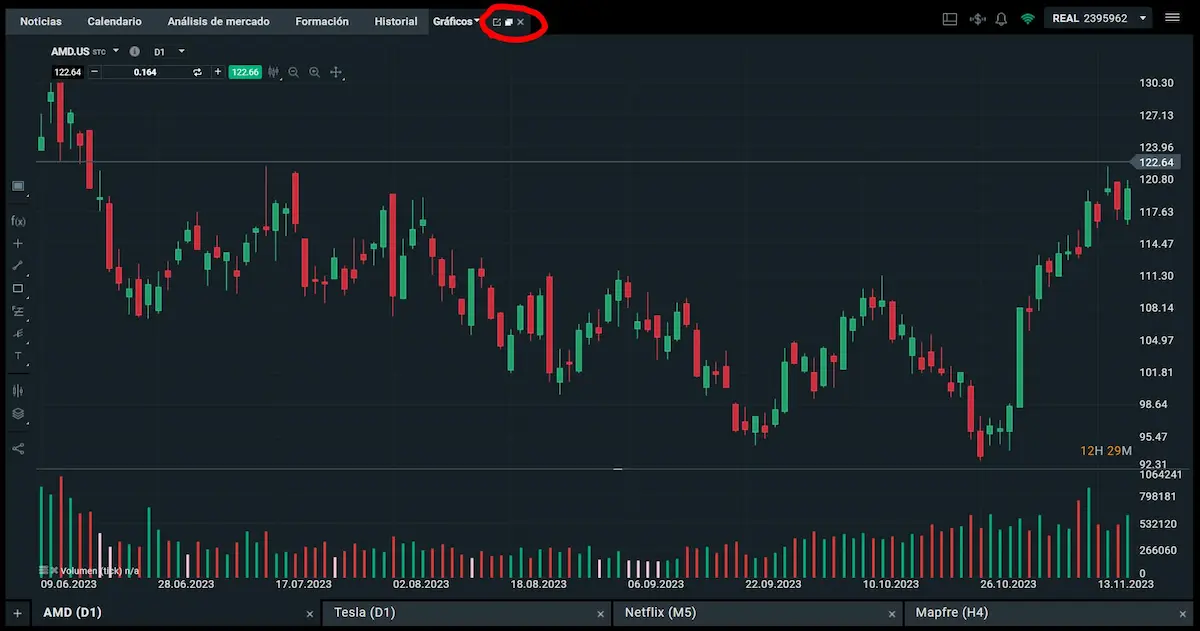
Task: Open the drawing line tool
Action: [x=18, y=266]
